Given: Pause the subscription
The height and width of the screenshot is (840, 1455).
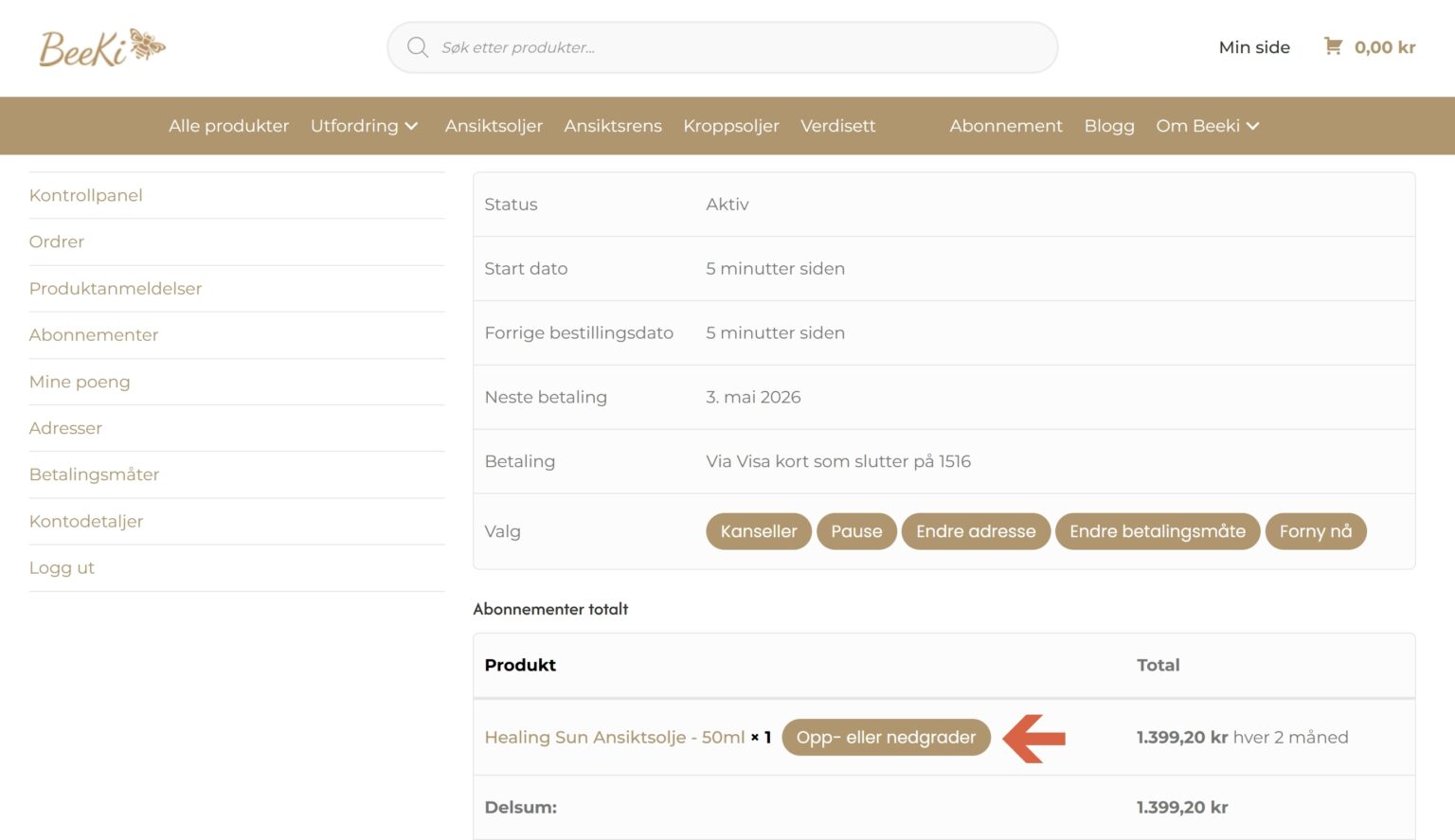Looking at the screenshot, I should click(855, 531).
